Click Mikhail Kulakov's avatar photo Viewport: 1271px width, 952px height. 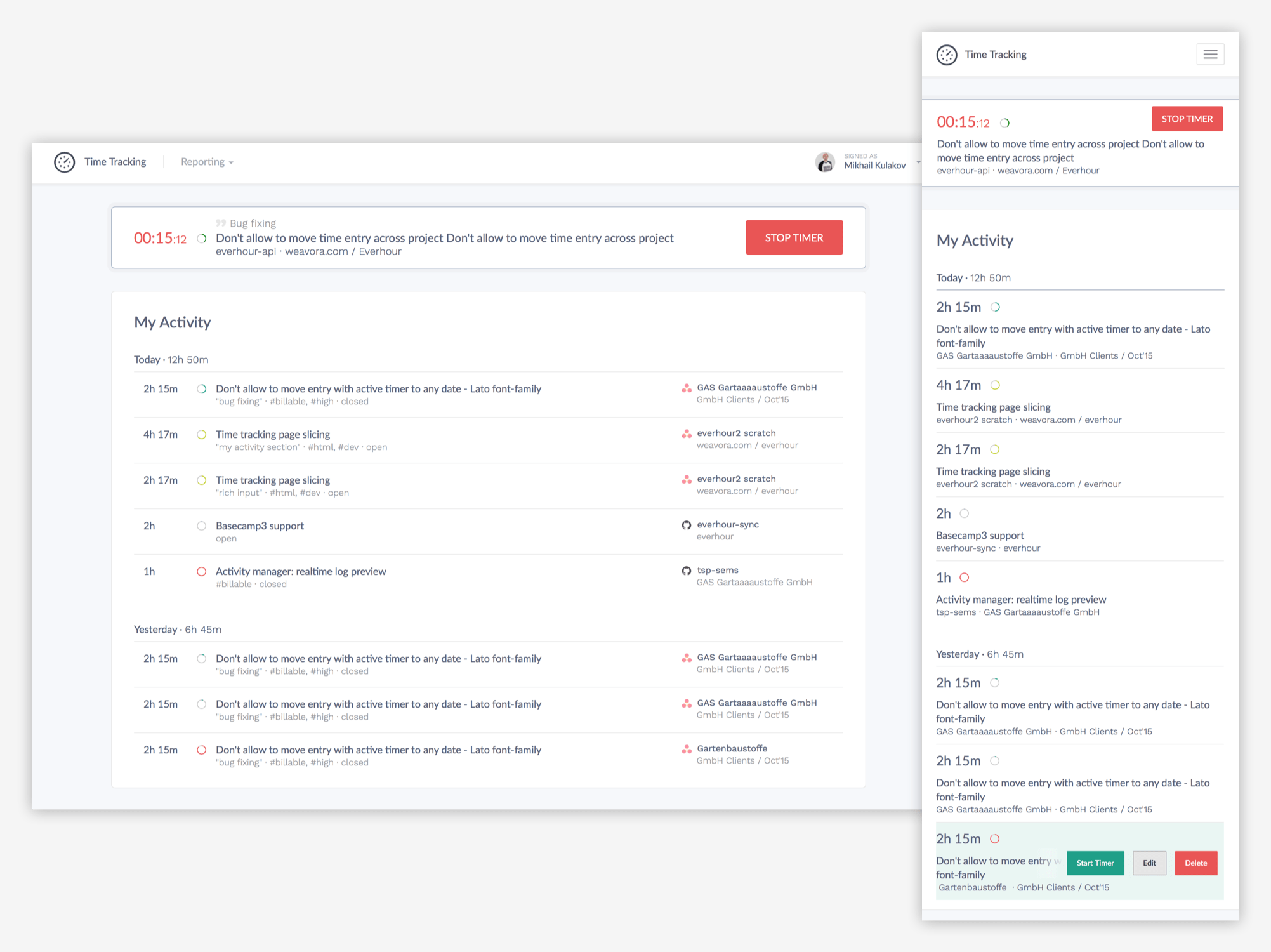click(x=825, y=162)
